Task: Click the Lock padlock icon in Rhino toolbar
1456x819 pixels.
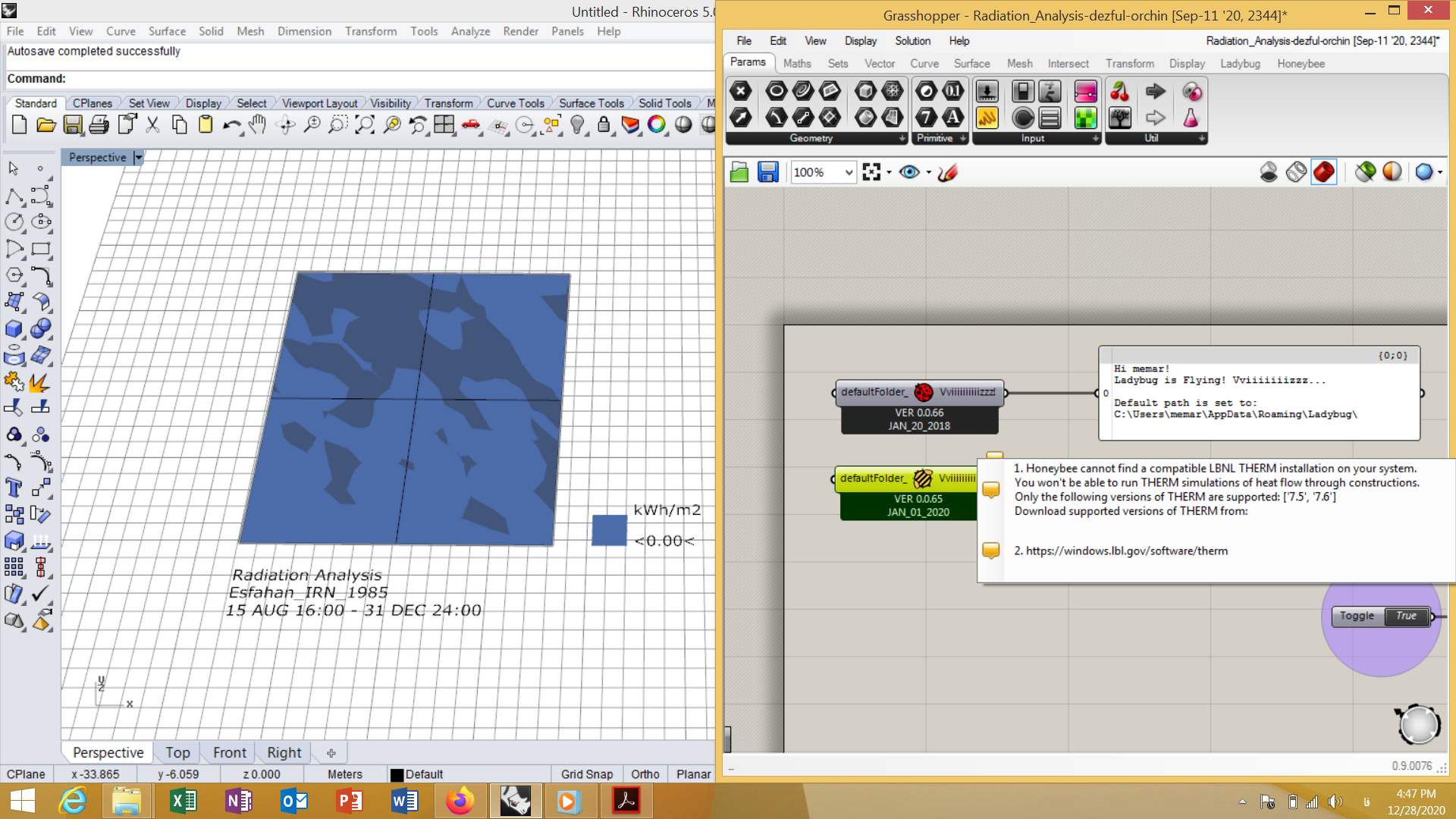Action: tap(604, 125)
